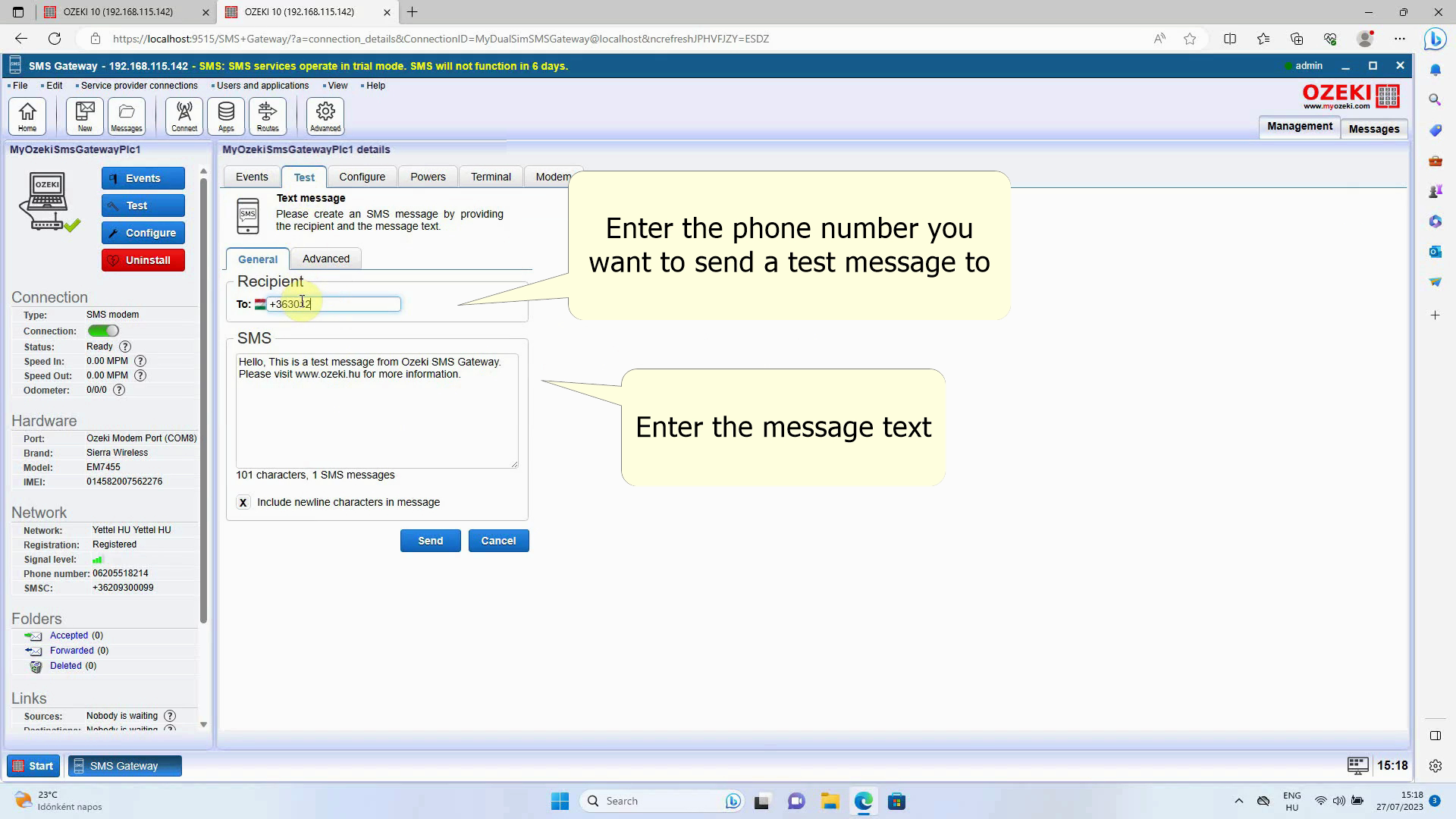Click the red Uninstall button
This screenshot has height=819, width=1456.
point(143,260)
